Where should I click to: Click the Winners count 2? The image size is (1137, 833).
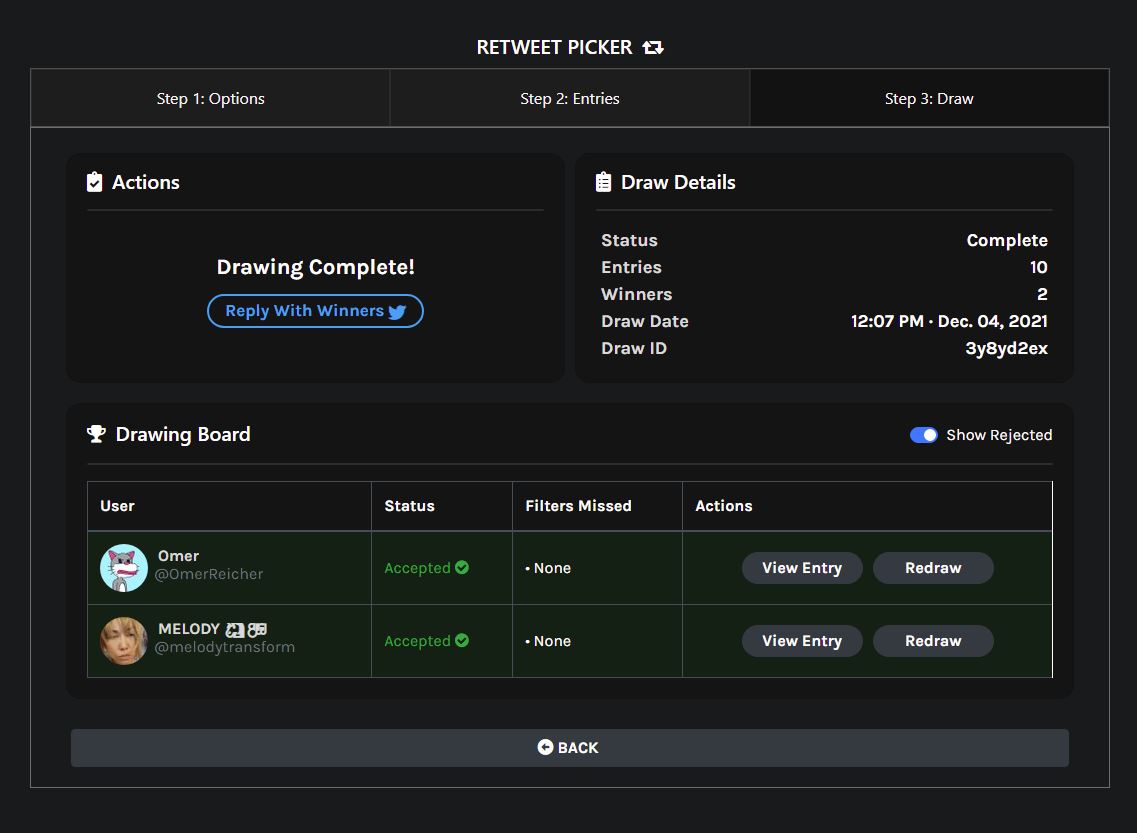pos(1042,294)
